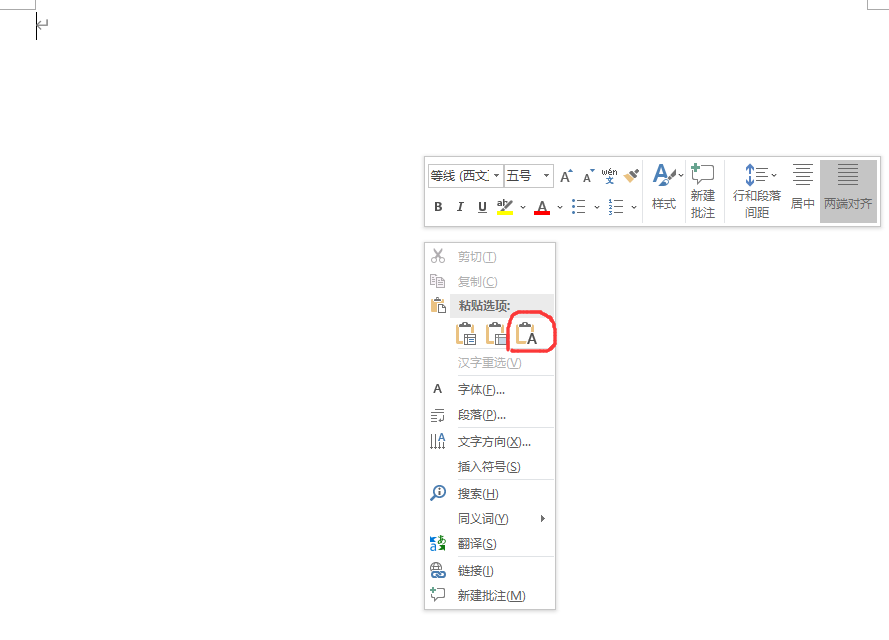Viewport: 889px width, 640px height.
Task: Paste as text only (A icon)
Action: coord(526,334)
